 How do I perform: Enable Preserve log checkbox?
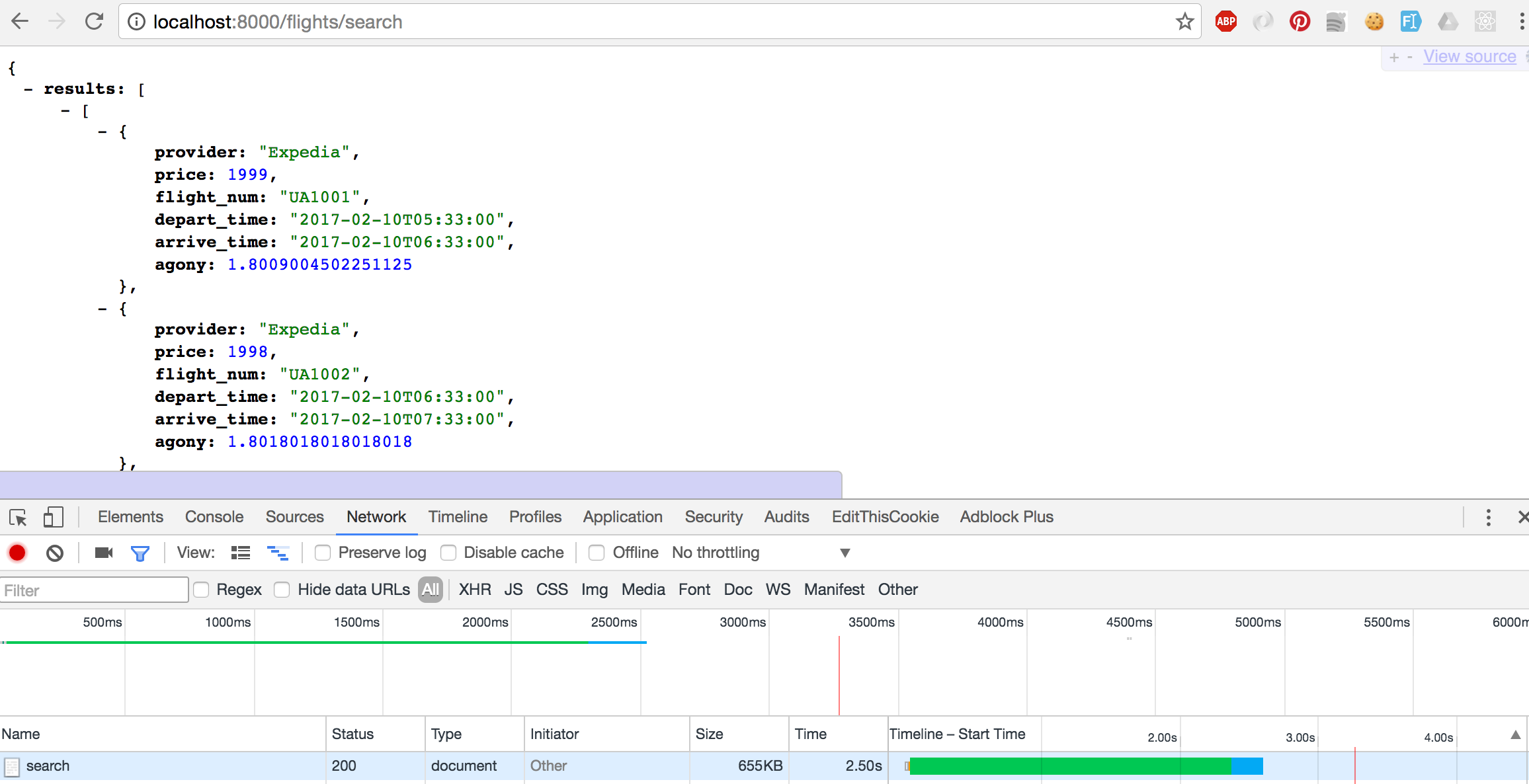[x=323, y=553]
